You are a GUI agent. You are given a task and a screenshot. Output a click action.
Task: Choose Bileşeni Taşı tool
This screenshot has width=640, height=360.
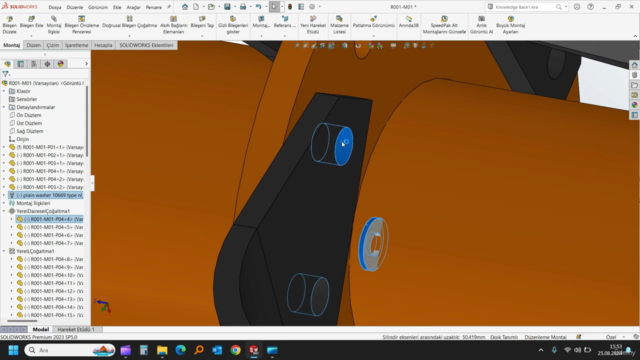pyautogui.click(x=202, y=22)
